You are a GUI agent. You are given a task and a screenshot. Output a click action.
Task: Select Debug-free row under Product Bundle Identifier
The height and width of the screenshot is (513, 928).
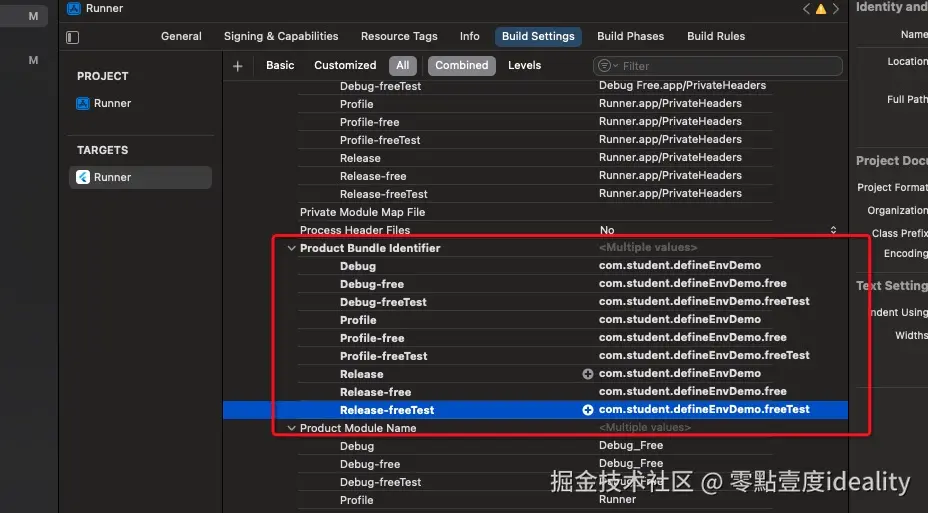click(x=536, y=284)
